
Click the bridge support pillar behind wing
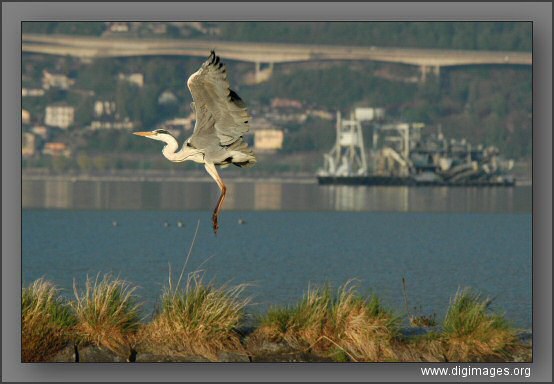click(264, 72)
